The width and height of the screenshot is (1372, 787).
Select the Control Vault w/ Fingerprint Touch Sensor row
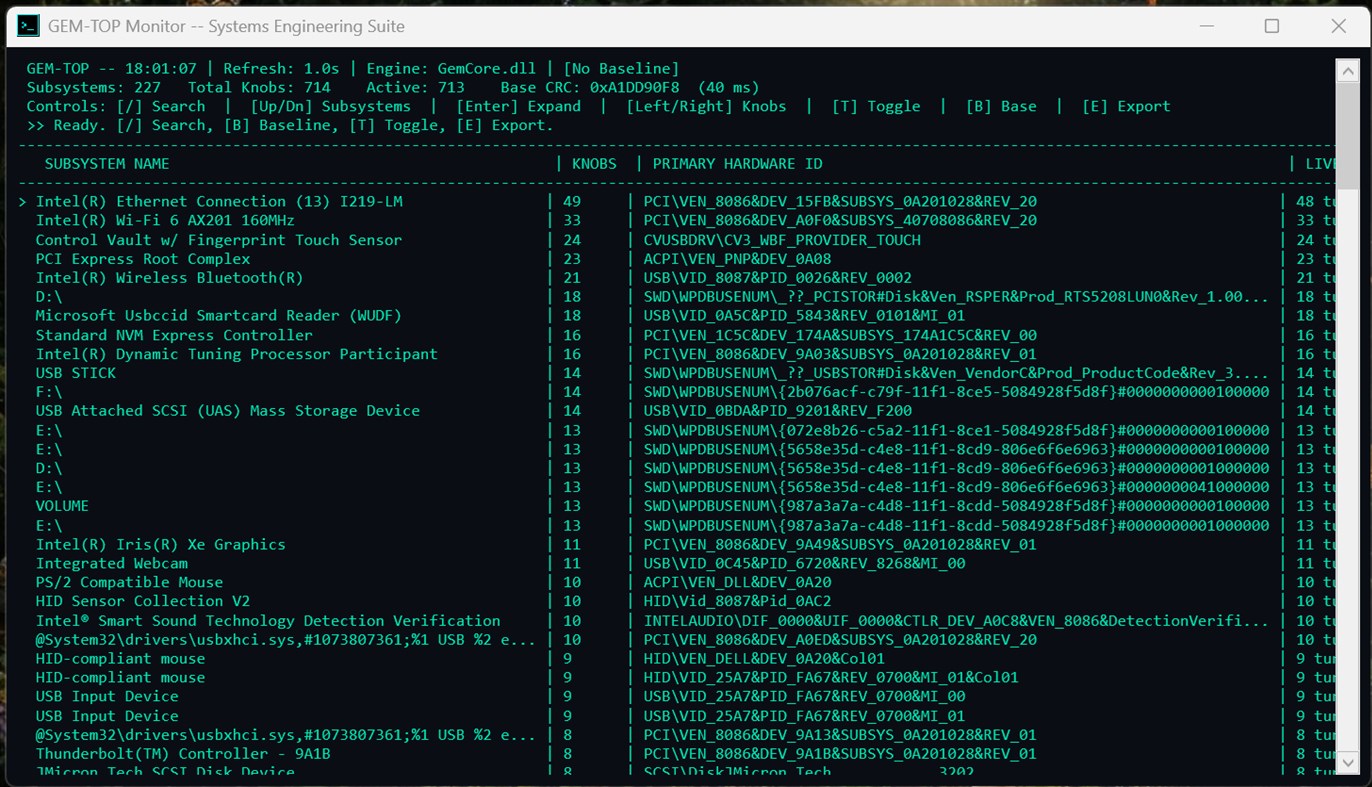(676, 240)
